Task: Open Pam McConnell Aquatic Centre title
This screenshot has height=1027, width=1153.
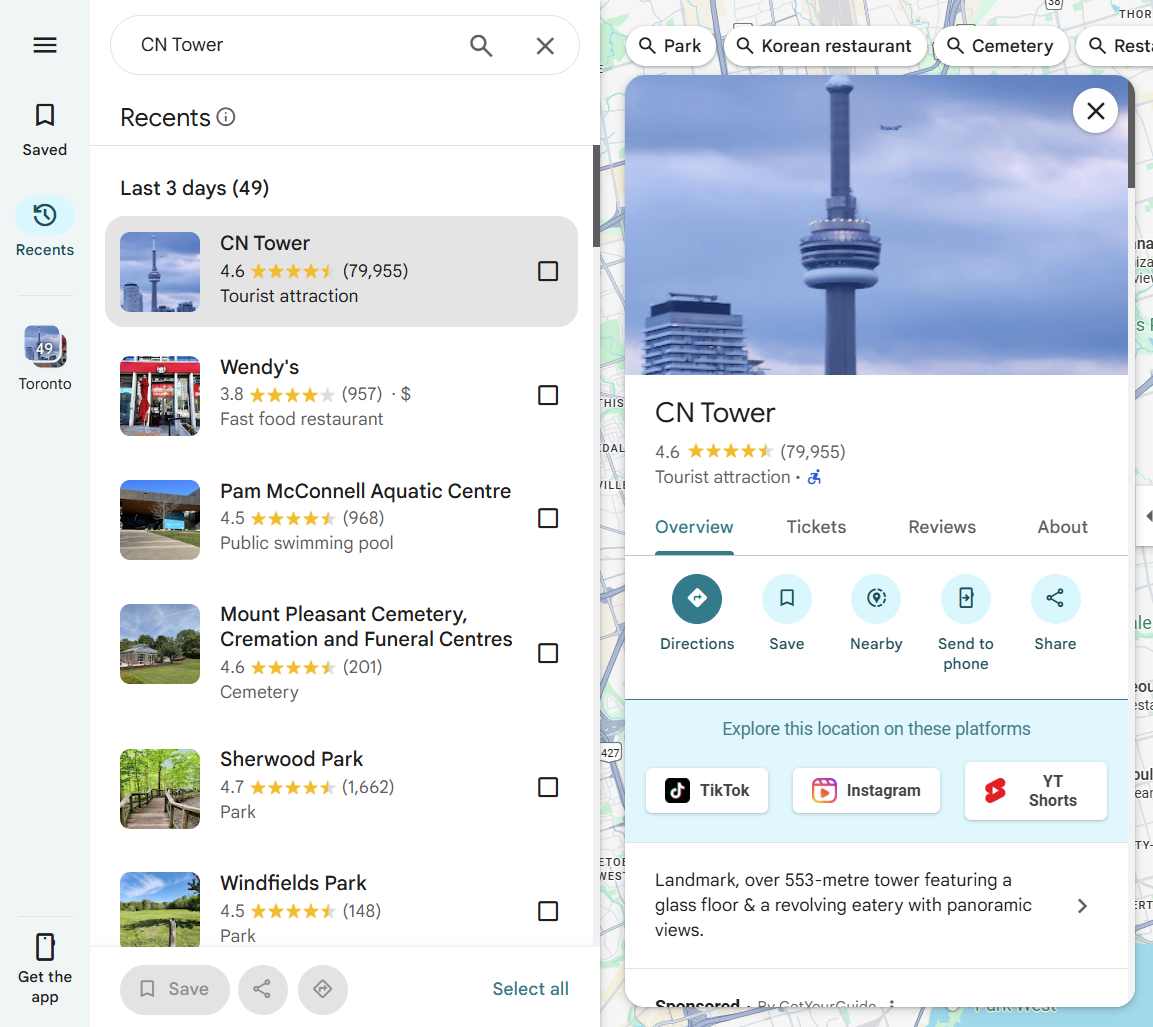Action: 365,491
